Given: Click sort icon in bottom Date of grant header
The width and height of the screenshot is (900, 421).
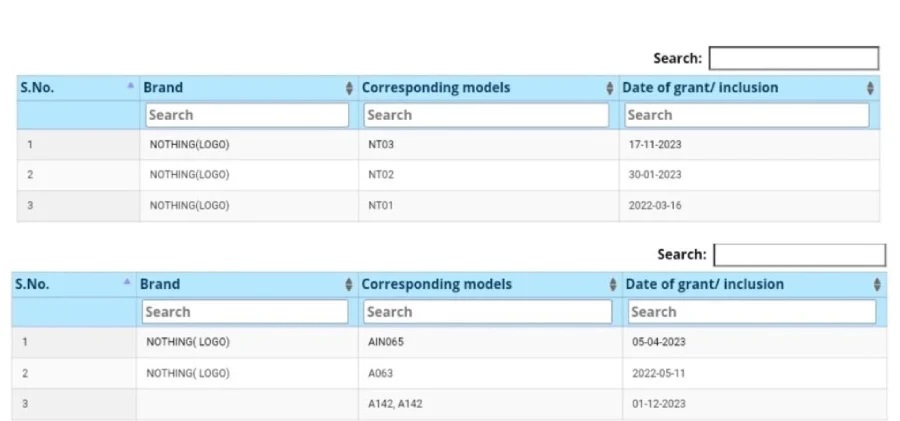Looking at the screenshot, I should (x=877, y=284).
